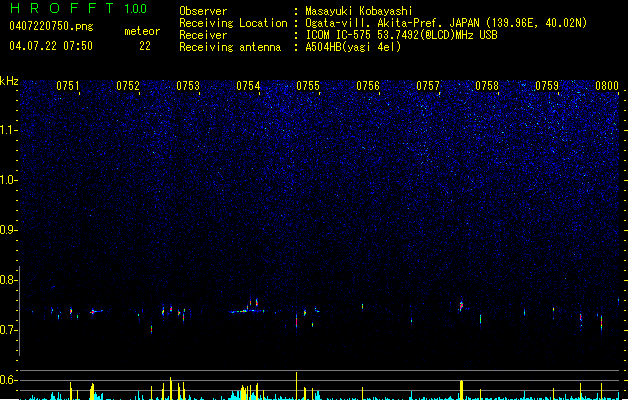Select the antenna value A504HB(yagi 4el)
This screenshot has width=629, height=400.
353,47
